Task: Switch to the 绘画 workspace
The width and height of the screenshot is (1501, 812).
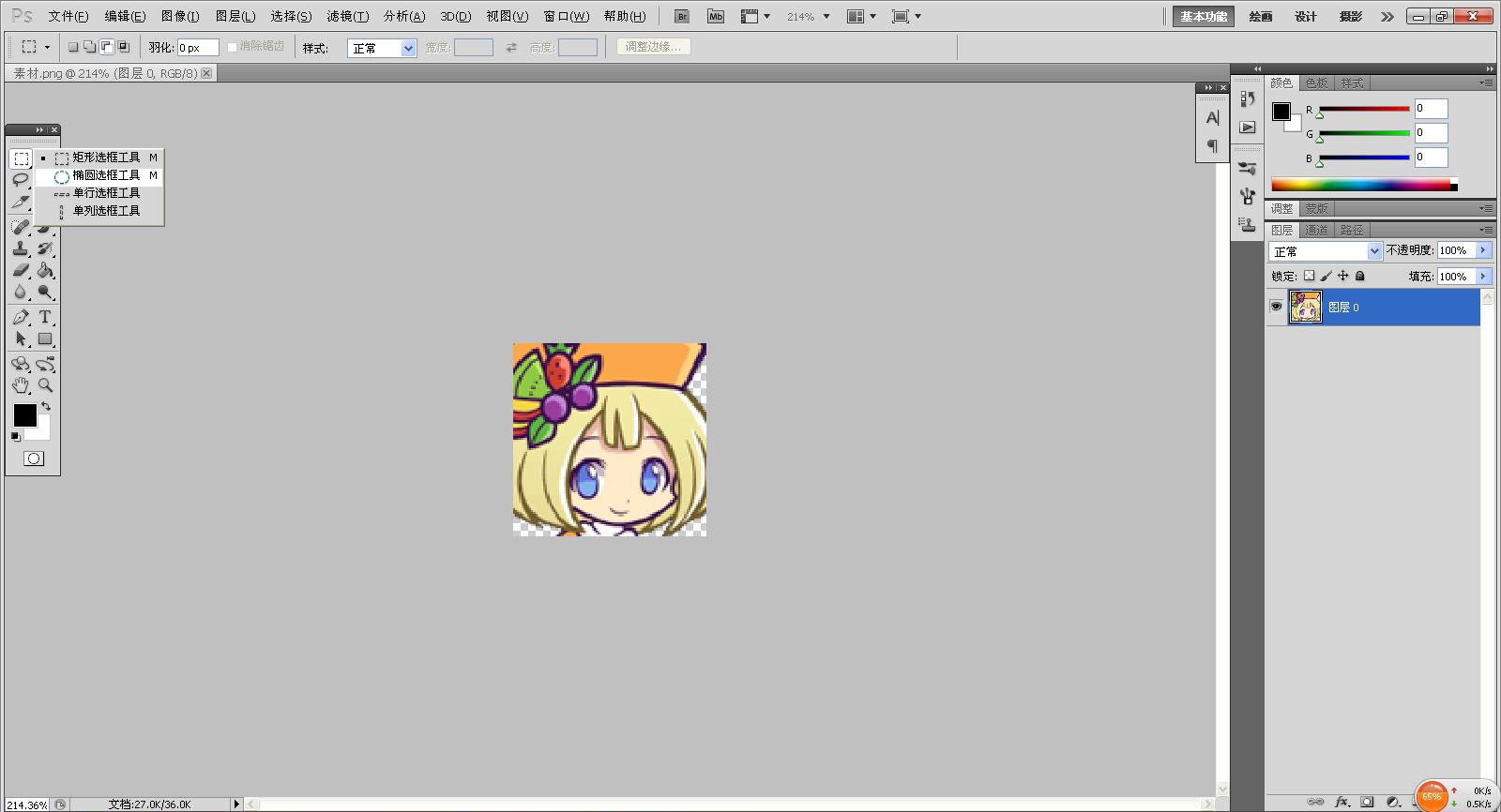Action: [1261, 16]
